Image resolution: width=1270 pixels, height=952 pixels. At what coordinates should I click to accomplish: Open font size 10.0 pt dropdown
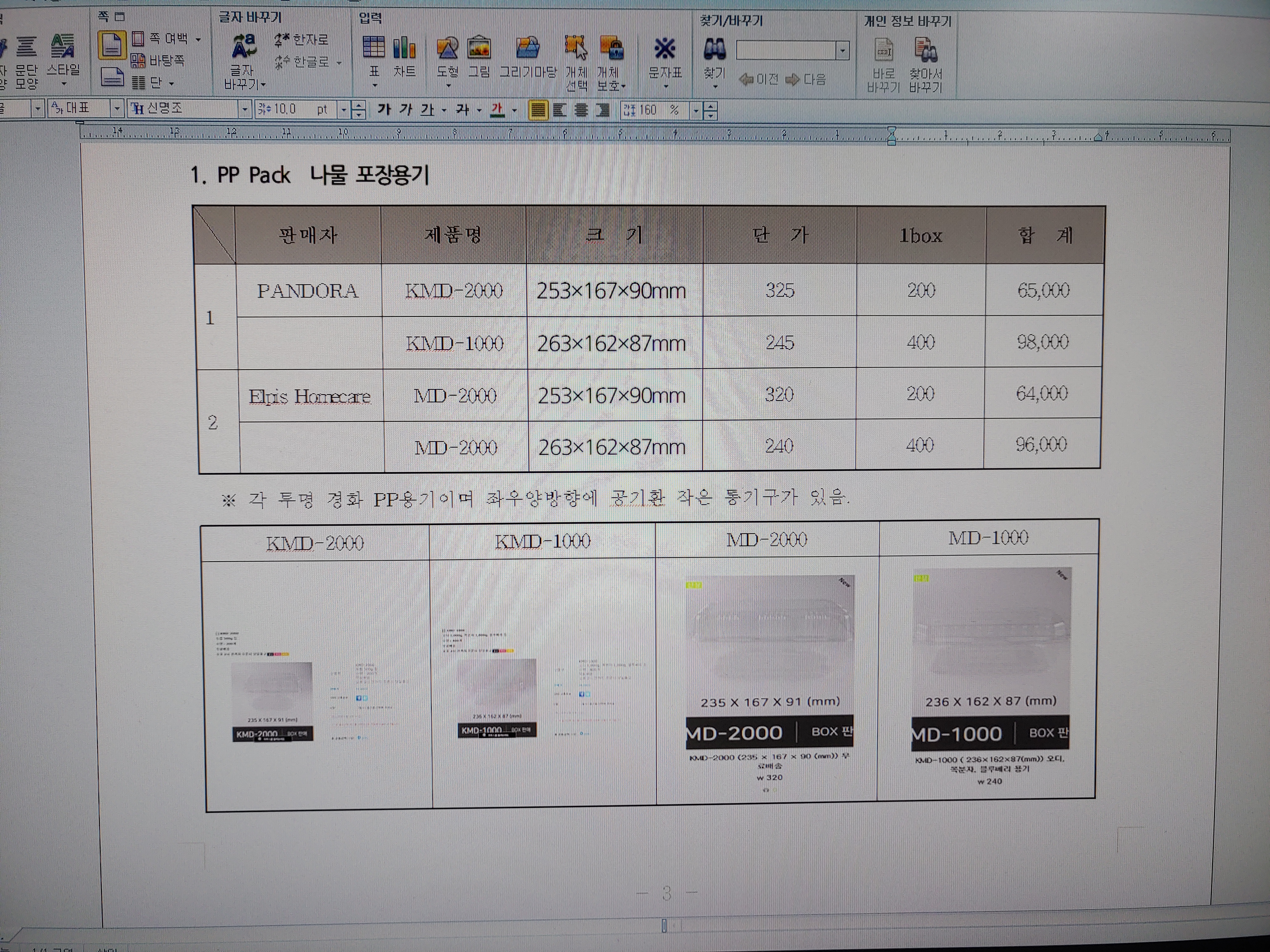click(343, 110)
